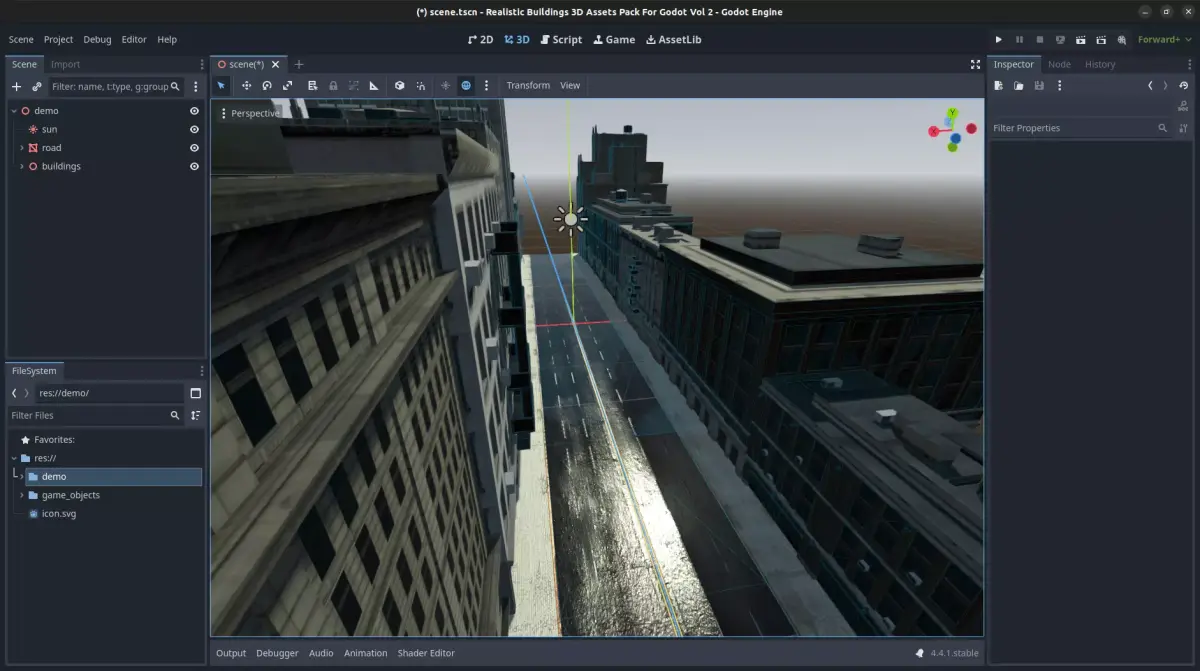Hide the buildings node
This screenshot has width=1200, height=671.
(194, 166)
